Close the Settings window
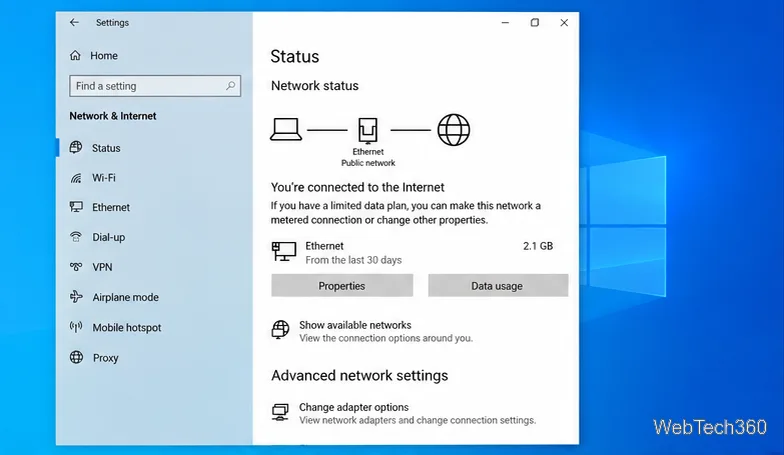This screenshot has width=784, height=455. [564, 22]
